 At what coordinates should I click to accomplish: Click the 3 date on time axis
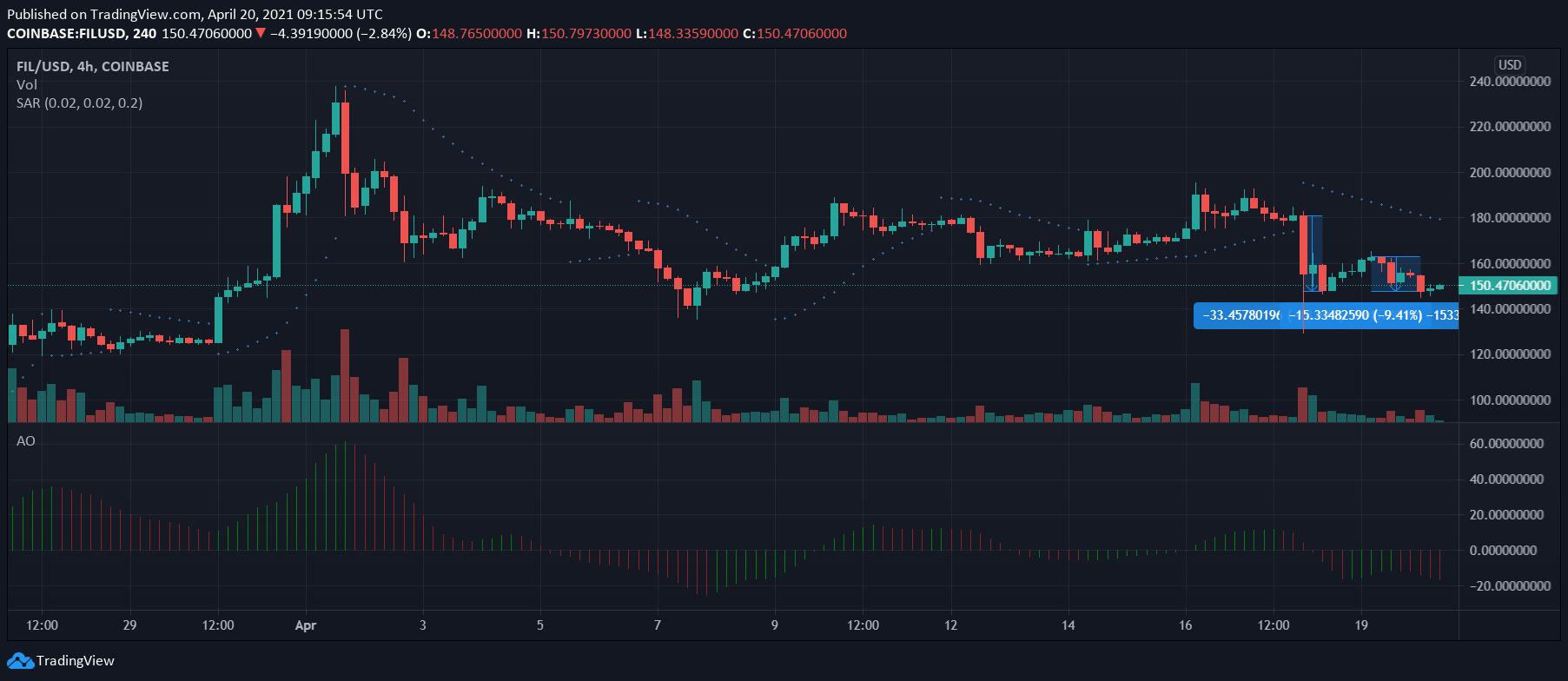423,625
